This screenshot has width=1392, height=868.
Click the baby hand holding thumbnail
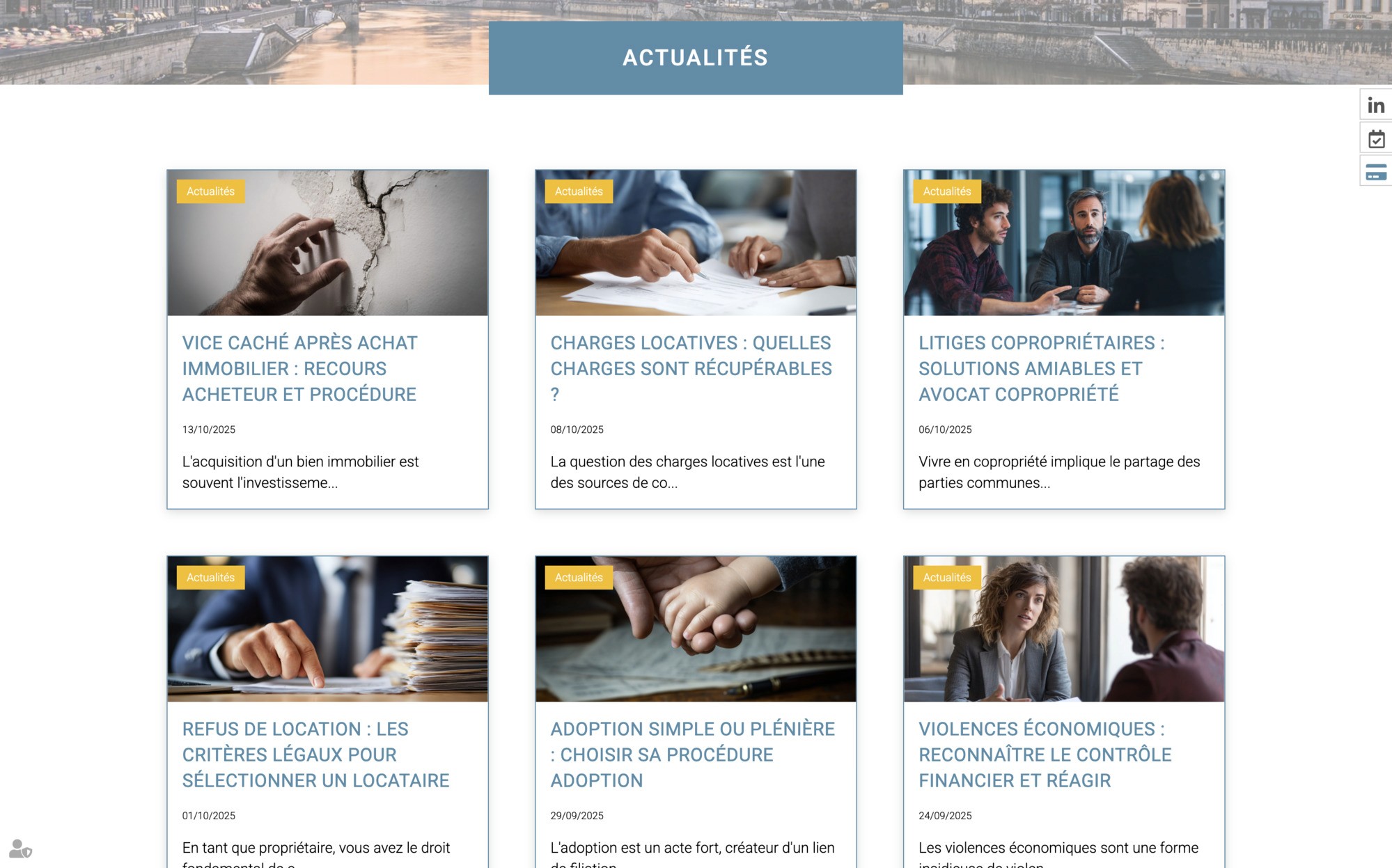pyautogui.click(x=696, y=629)
